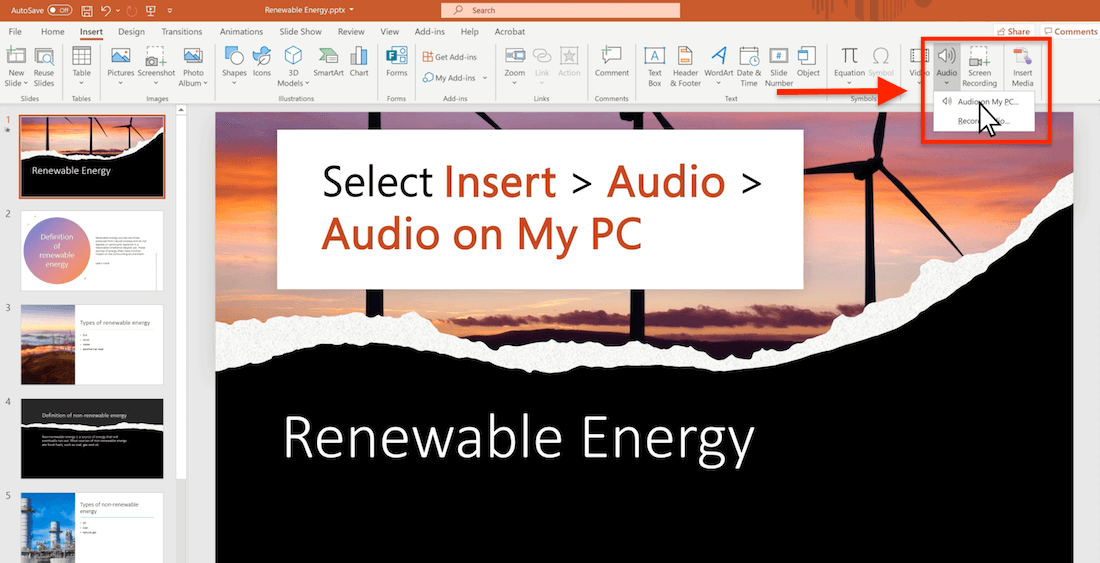Image resolution: width=1100 pixels, height=563 pixels.
Task: Click the Save icon in title bar
Action: pos(88,10)
